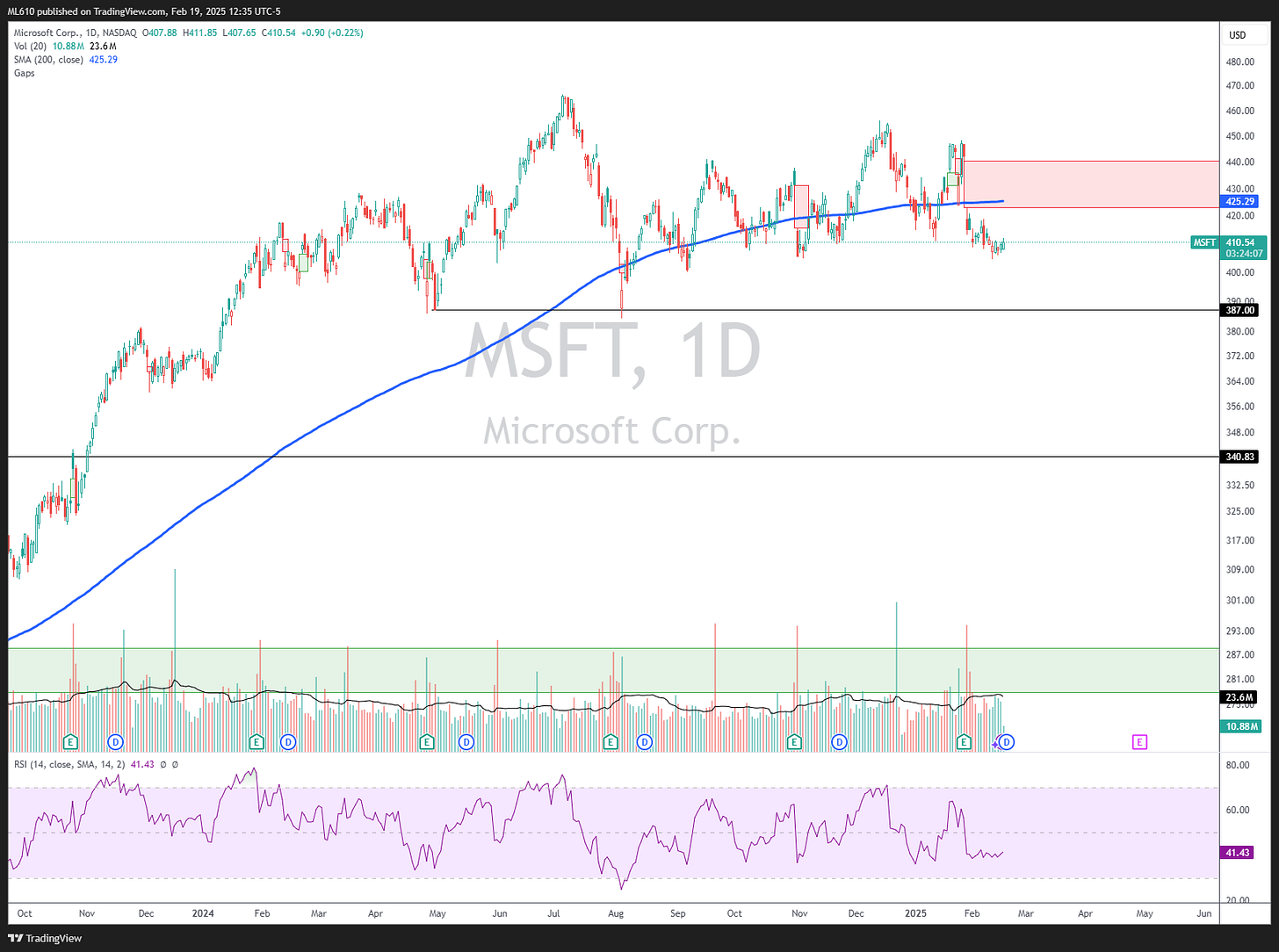Select the SMA (200, close) indicator legend
Viewport: 1279px width, 952px height.
point(48,60)
